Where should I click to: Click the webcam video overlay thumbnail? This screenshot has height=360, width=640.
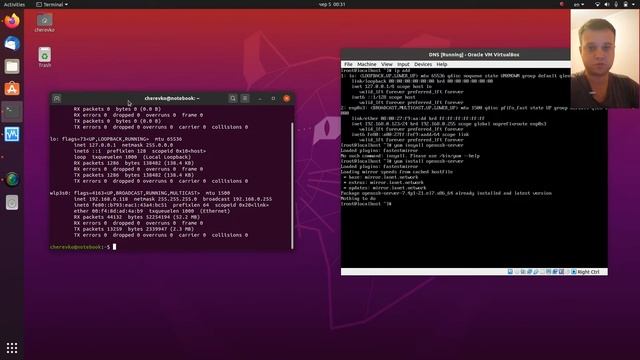coord(605,59)
